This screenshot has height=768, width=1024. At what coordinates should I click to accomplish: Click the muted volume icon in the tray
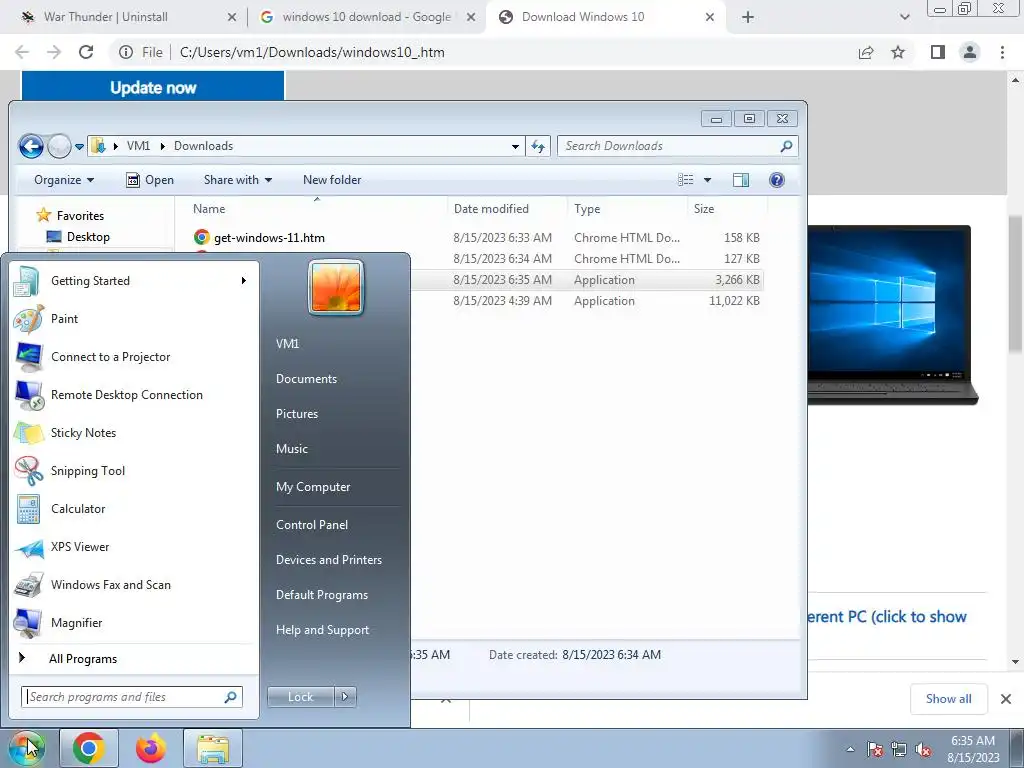(x=923, y=749)
